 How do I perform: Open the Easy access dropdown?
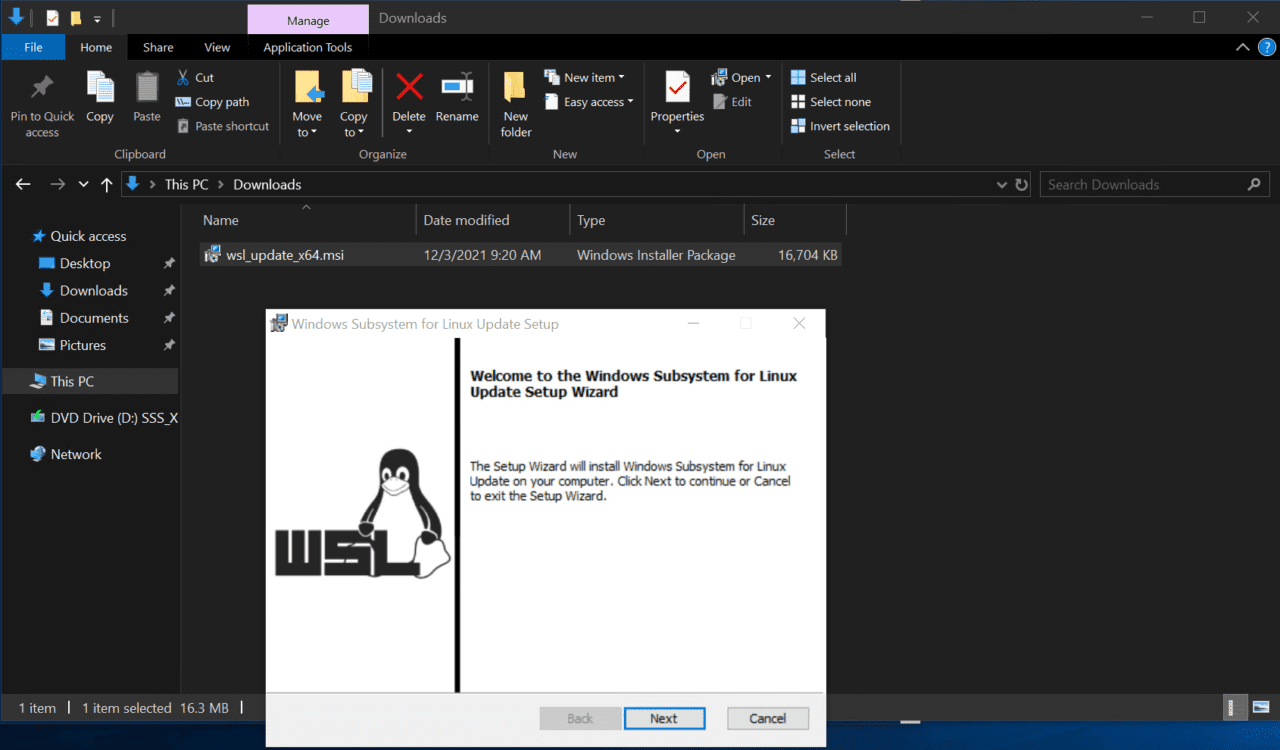(x=588, y=101)
